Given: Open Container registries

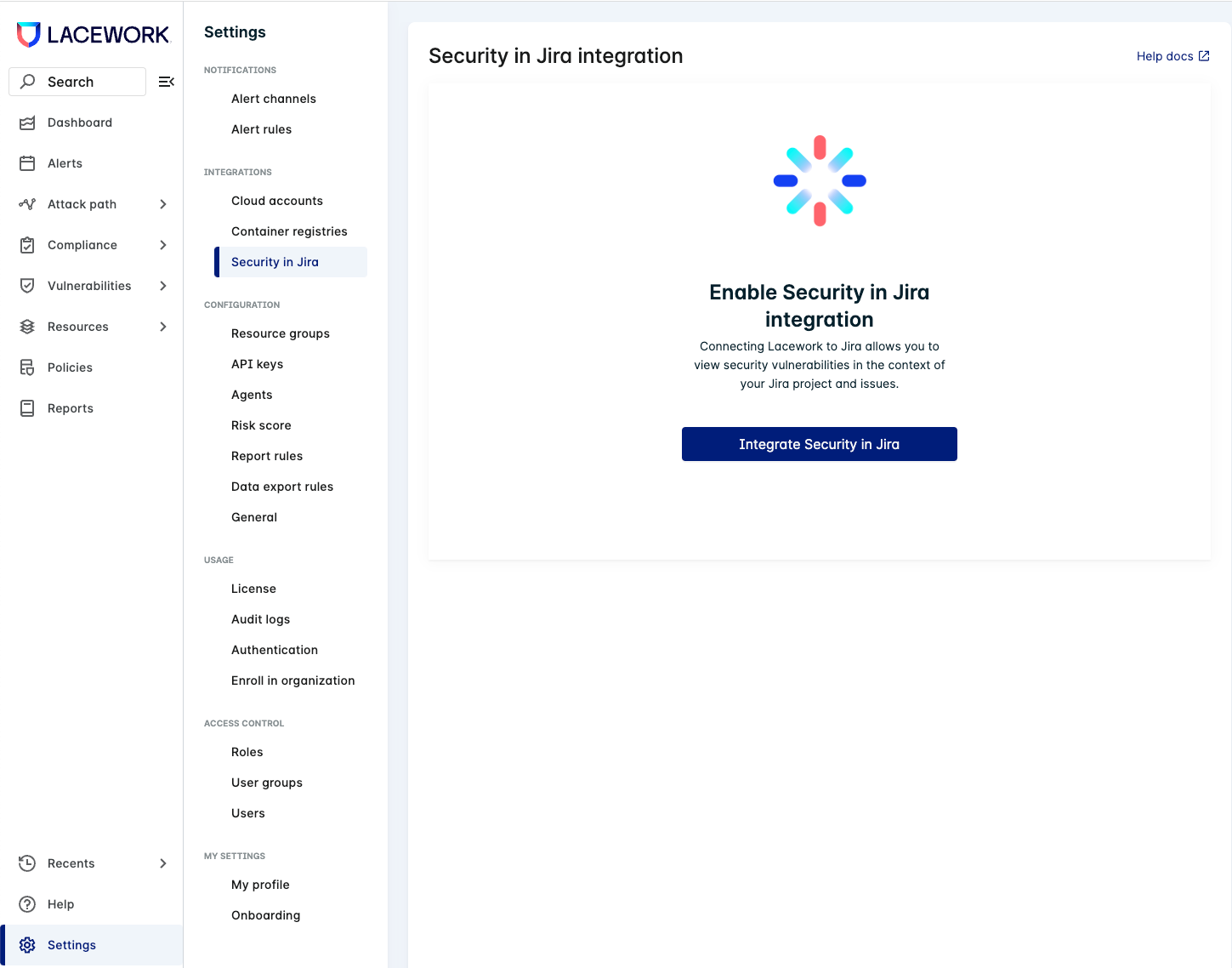Looking at the screenshot, I should point(289,231).
